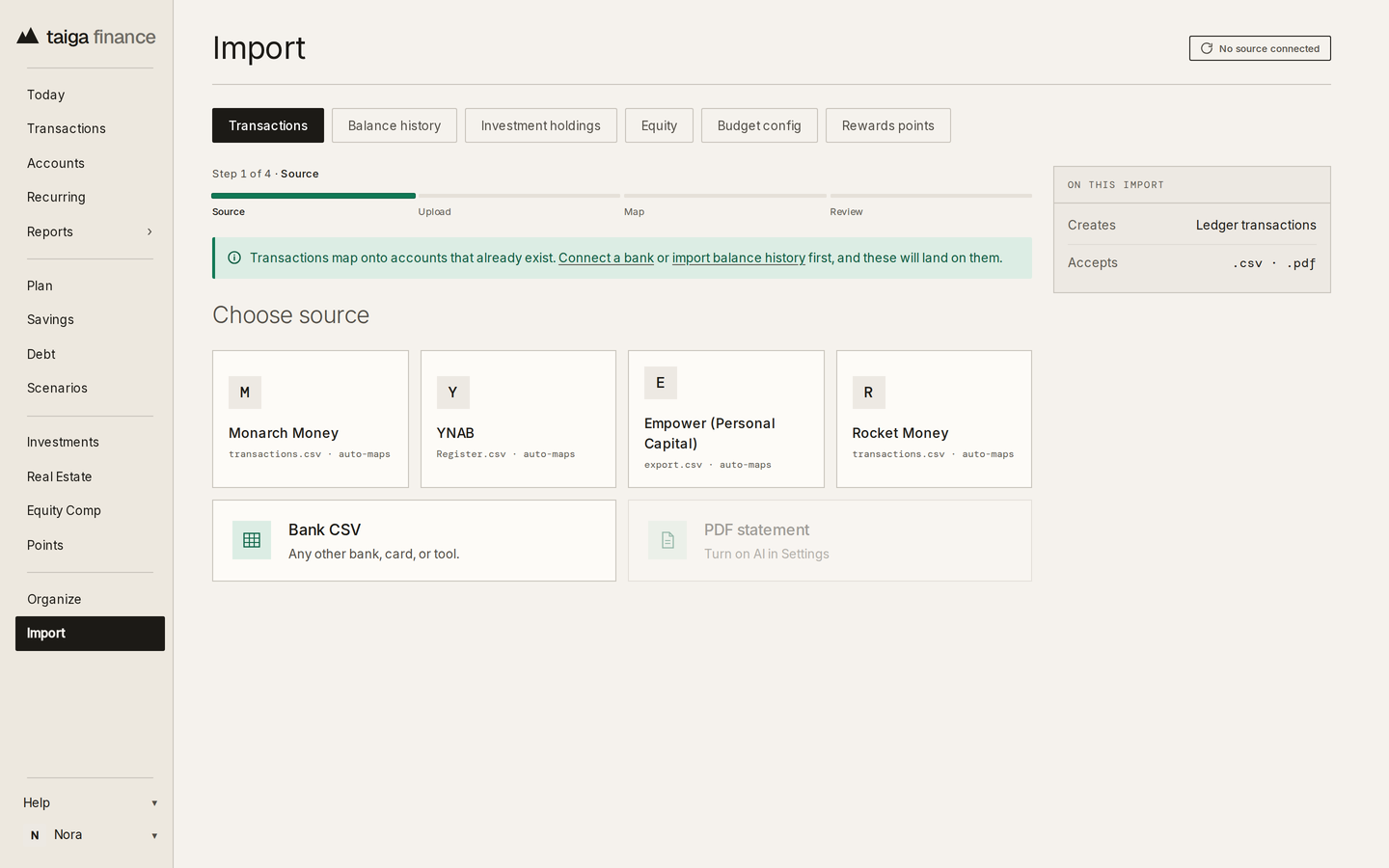Select the Transactions import tab

(268, 125)
